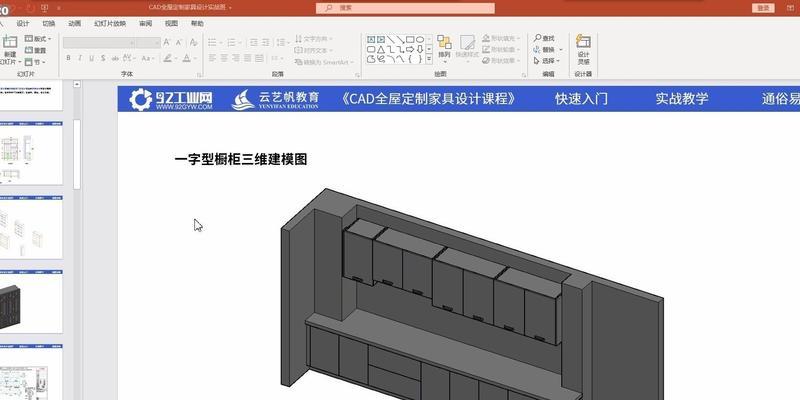
Task: Align text left
Action: [x=212, y=58]
